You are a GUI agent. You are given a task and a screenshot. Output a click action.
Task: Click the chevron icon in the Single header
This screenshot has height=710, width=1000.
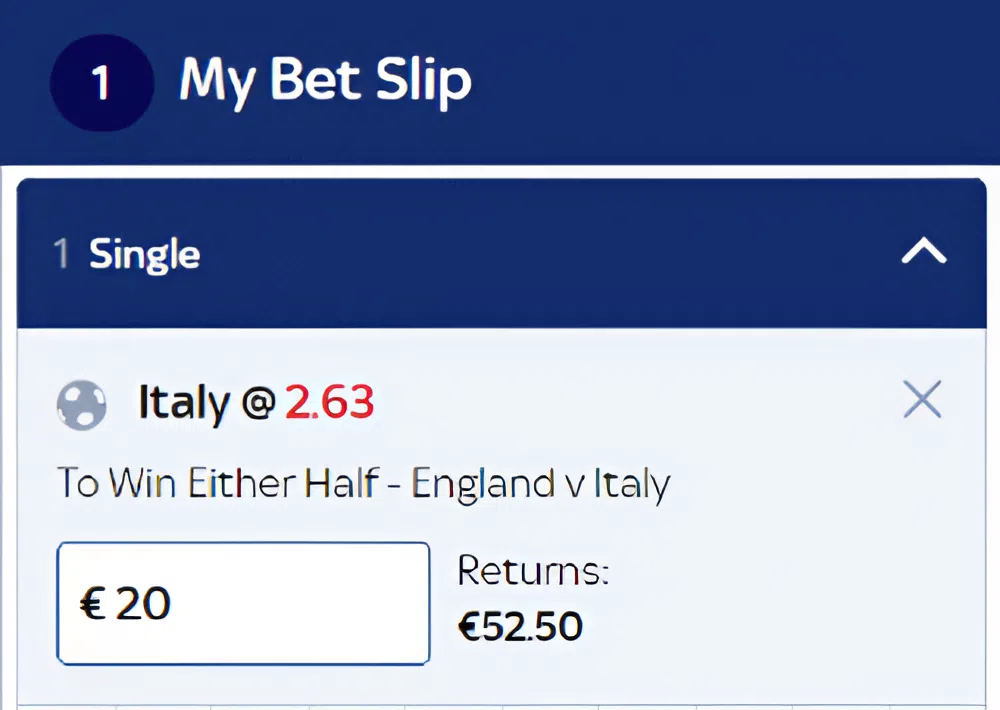click(x=923, y=253)
